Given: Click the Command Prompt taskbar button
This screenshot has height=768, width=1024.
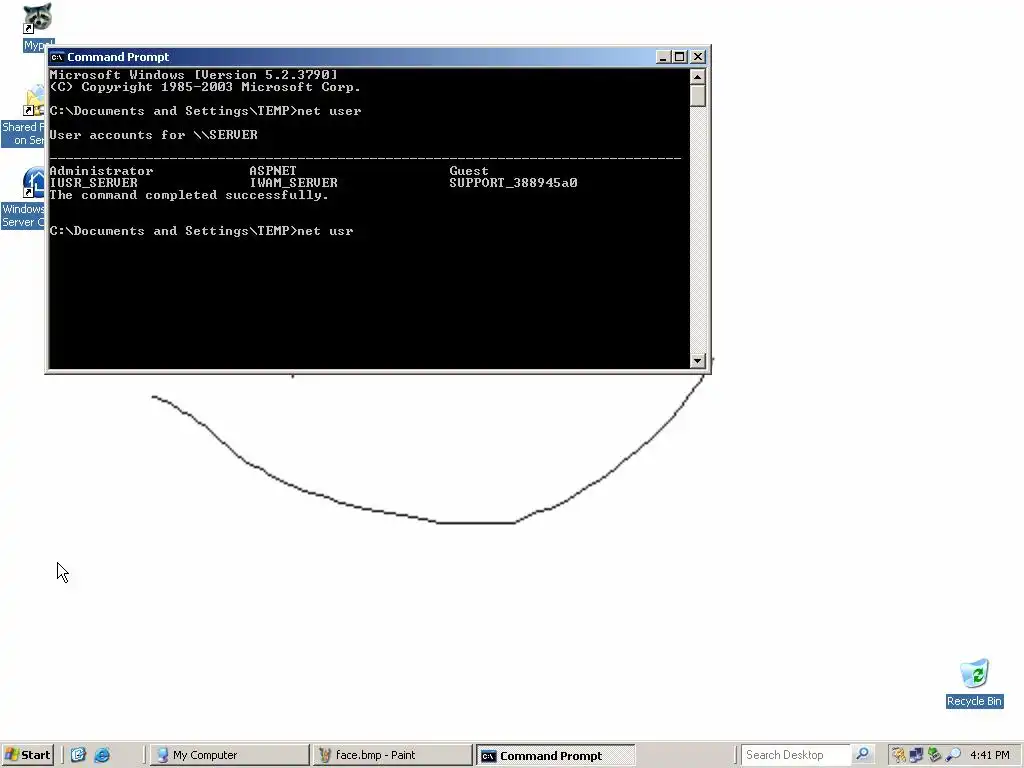Looking at the screenshot, I should coord(555,756).
